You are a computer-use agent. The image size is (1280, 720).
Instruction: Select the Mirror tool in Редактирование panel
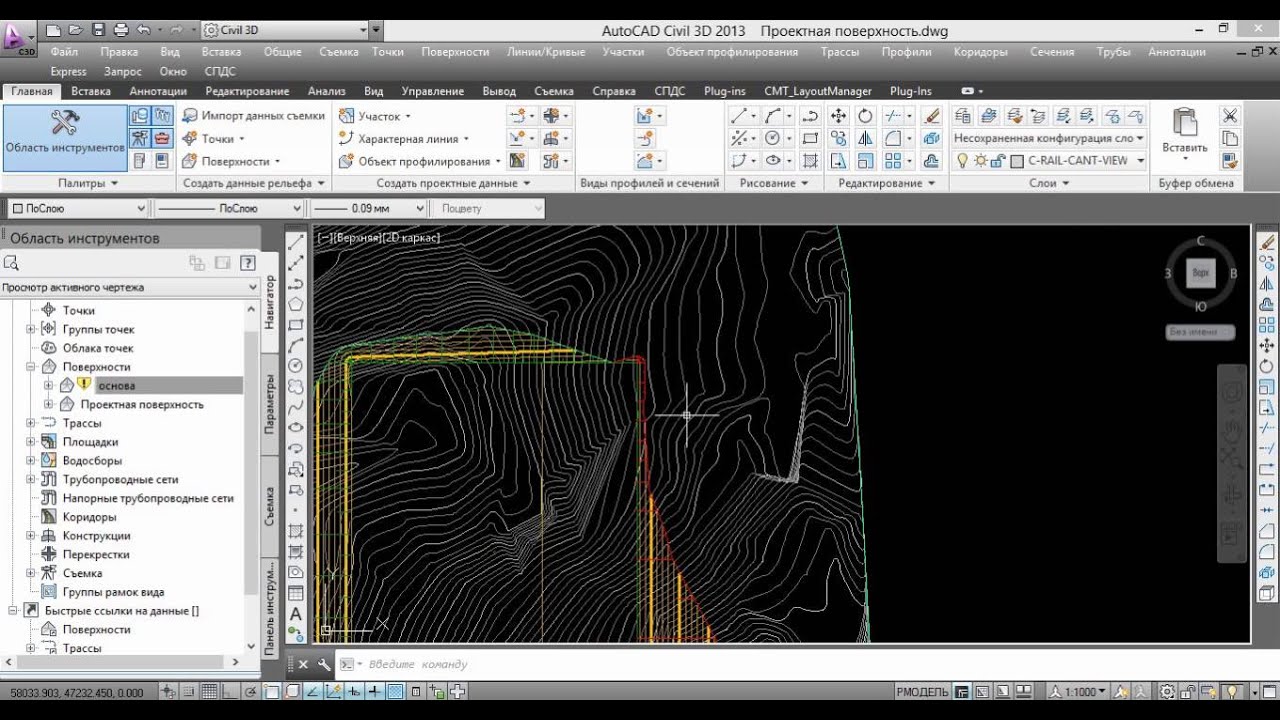coord(866,138)
